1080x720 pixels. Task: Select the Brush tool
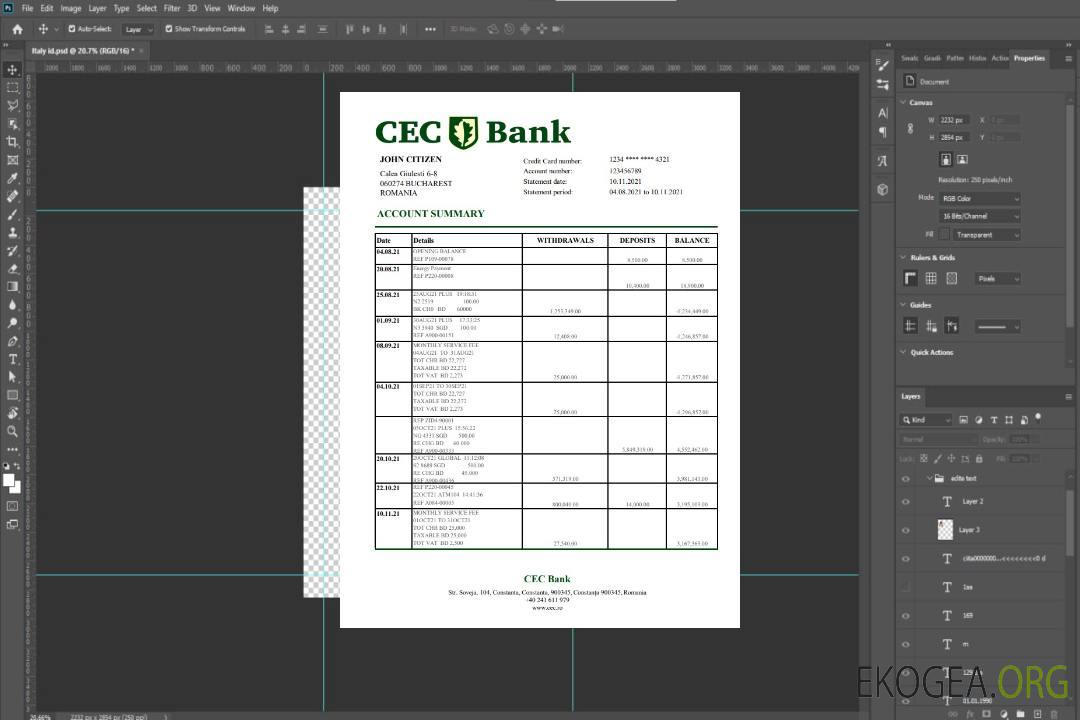click(x=12, y=214)
